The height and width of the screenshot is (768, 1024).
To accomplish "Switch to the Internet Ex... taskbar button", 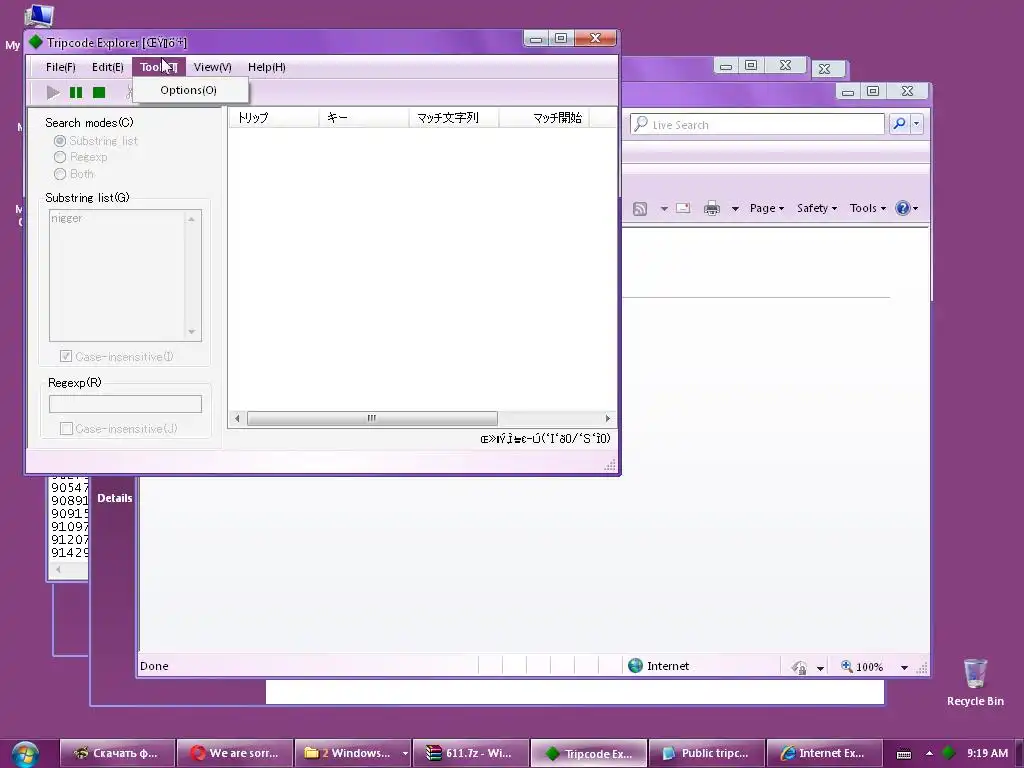I will tap(824, 753).
